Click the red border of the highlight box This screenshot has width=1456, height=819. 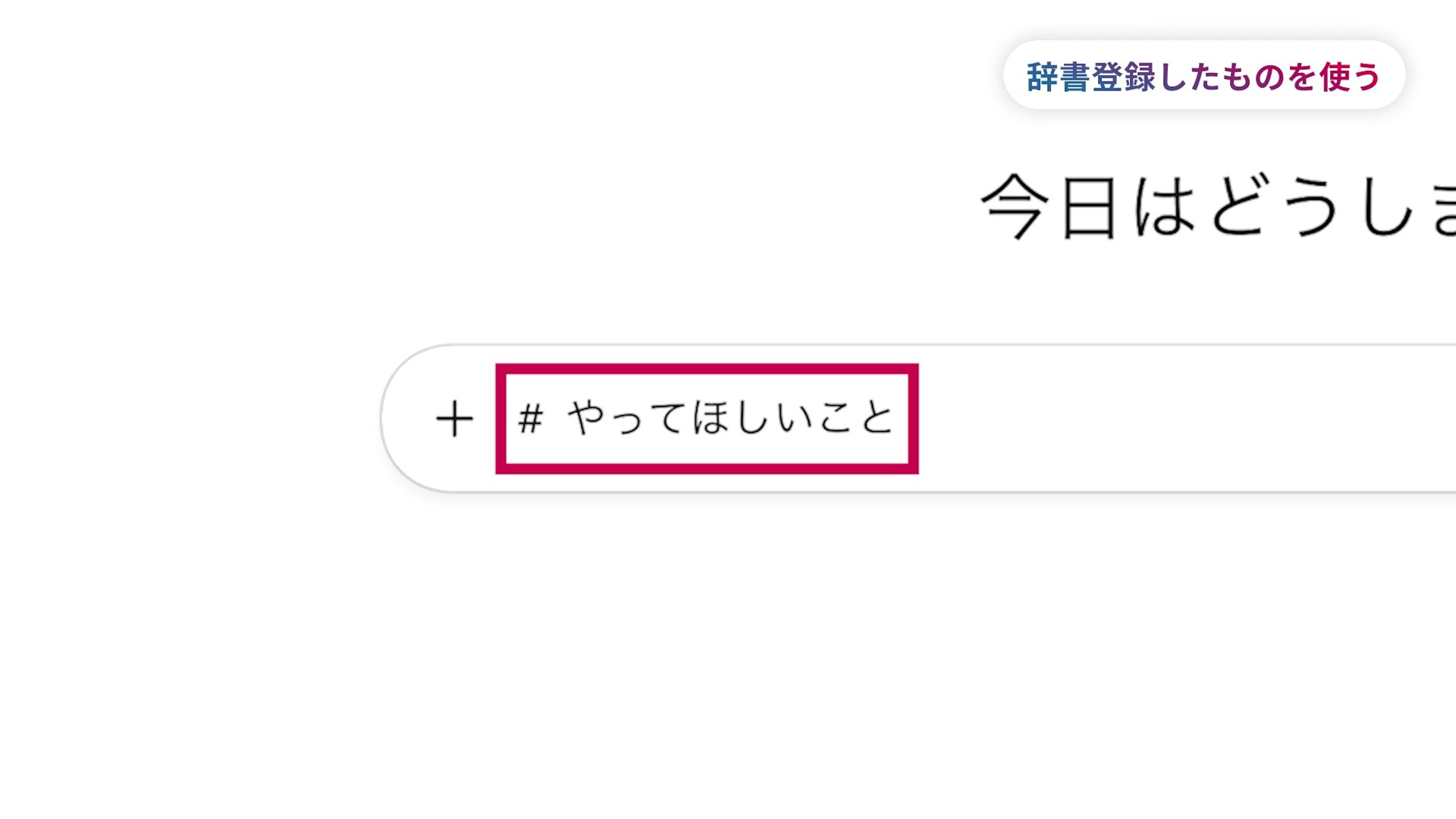(x=706, y=369)
